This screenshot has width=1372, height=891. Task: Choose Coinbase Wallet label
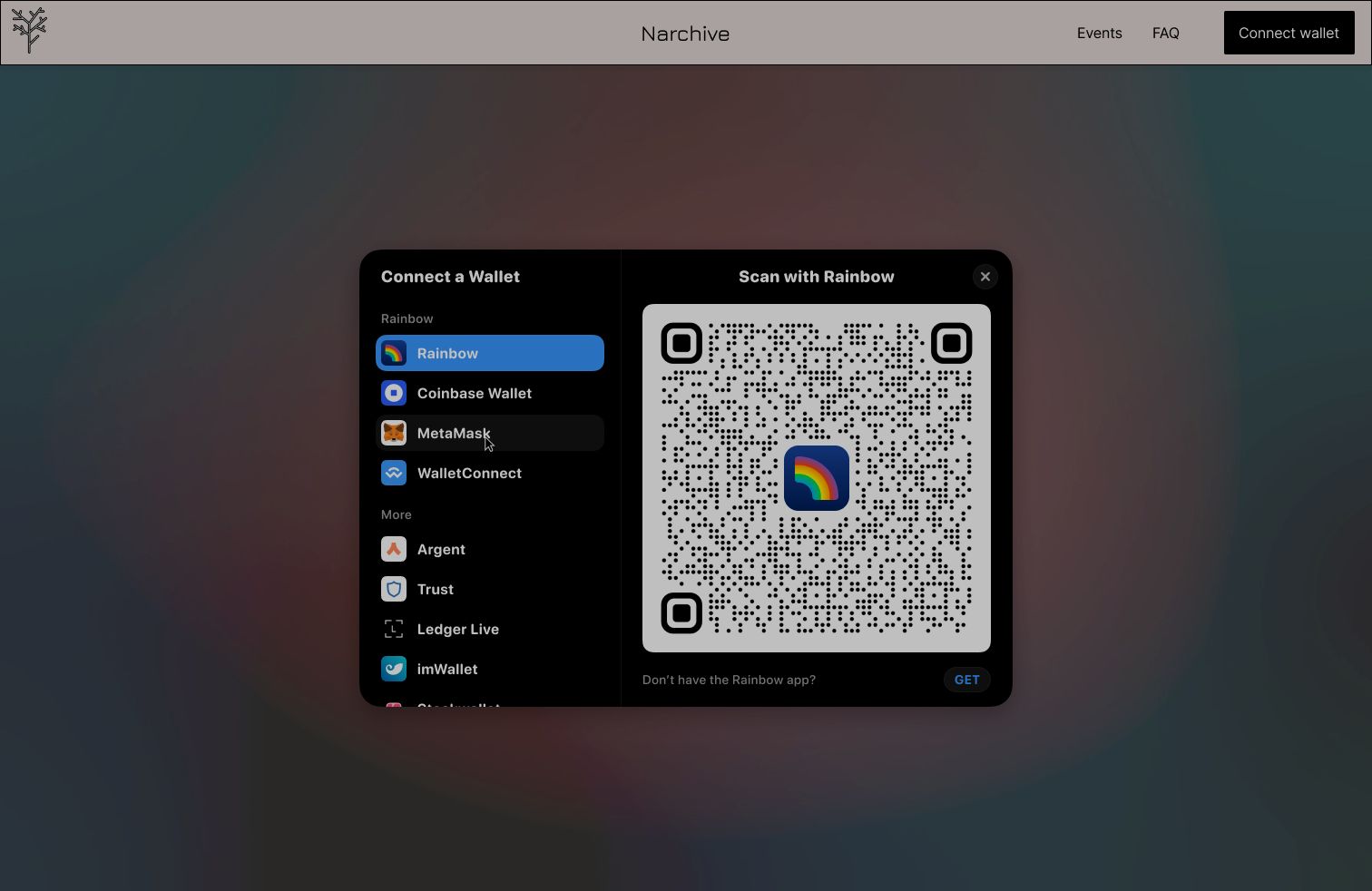click(x=475, y=394)
